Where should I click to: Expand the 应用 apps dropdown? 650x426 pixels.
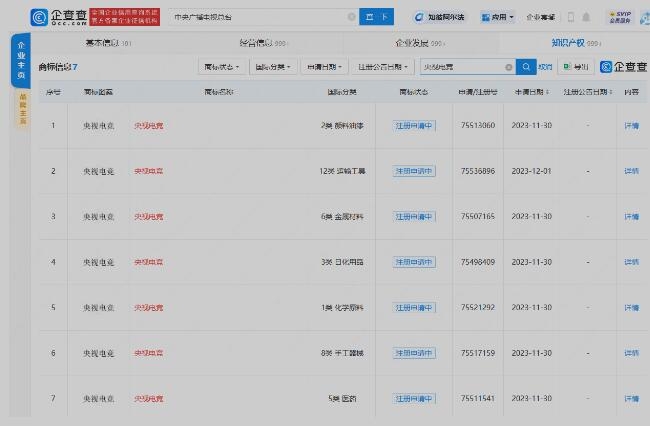(497, 17)
